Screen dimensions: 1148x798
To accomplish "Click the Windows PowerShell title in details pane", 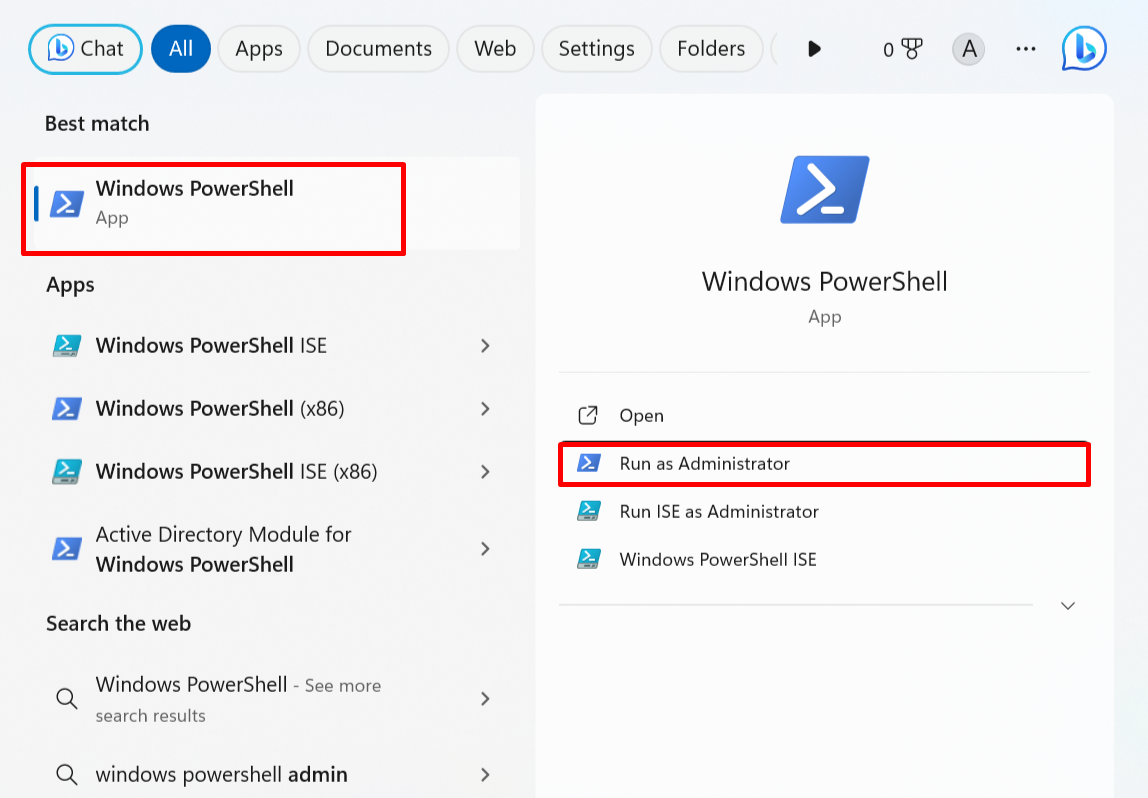I will (x=824, y=282).
